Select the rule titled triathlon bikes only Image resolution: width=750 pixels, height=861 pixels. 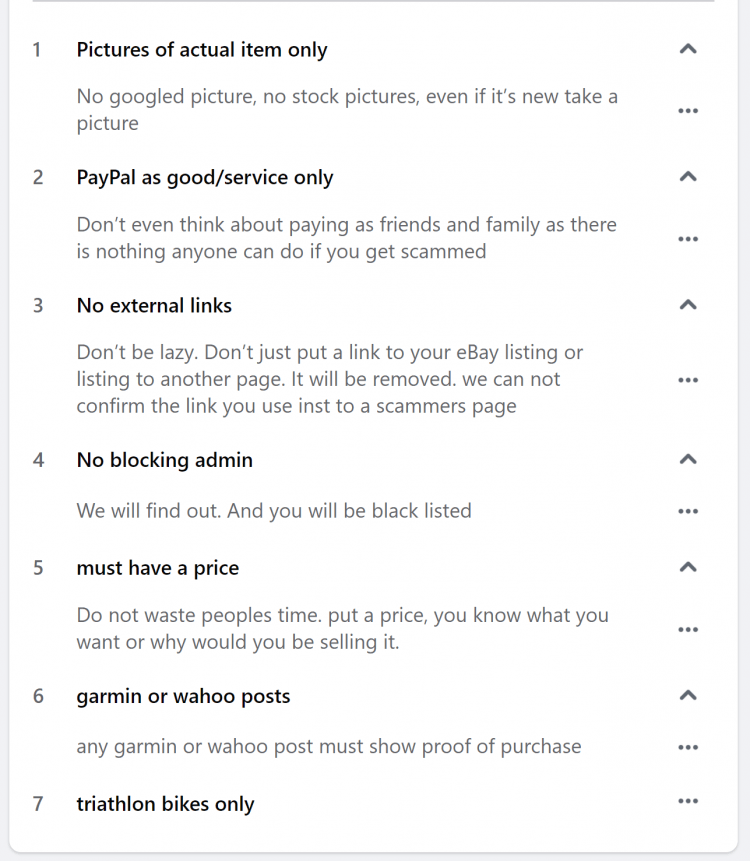coord(166,803)
